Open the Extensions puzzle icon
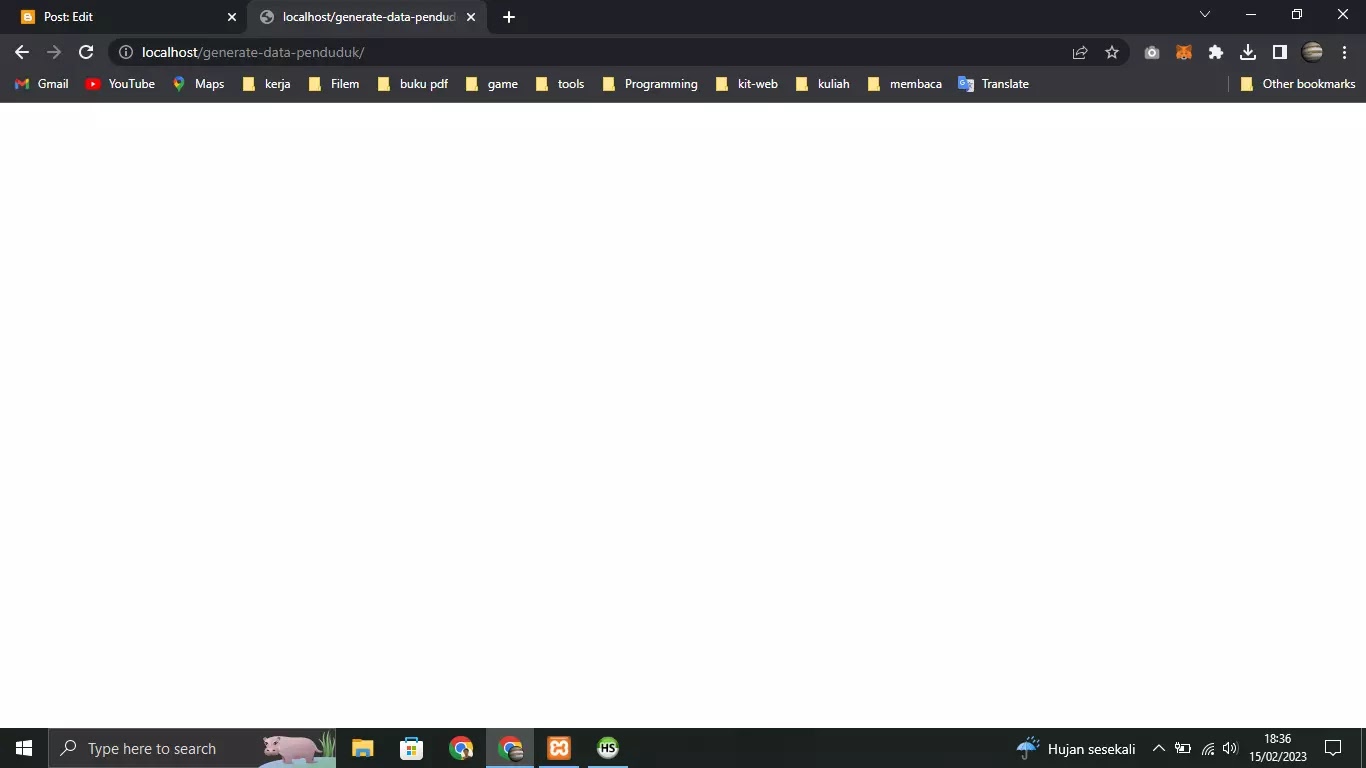 click(x=1216, y=52)
